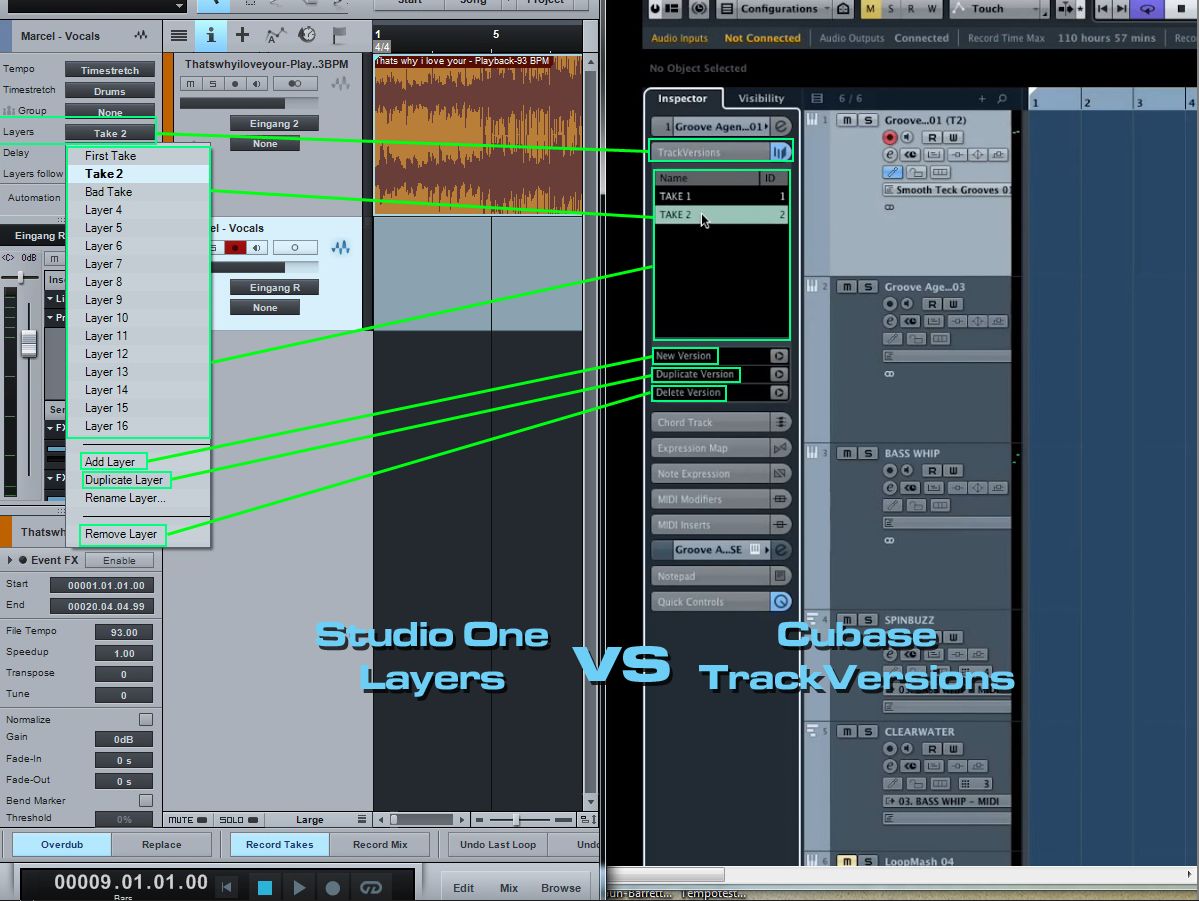Screen dimensions: 1199x901
Task: Click blue waveform icon on Vocals track
Action: coord(340,247)
